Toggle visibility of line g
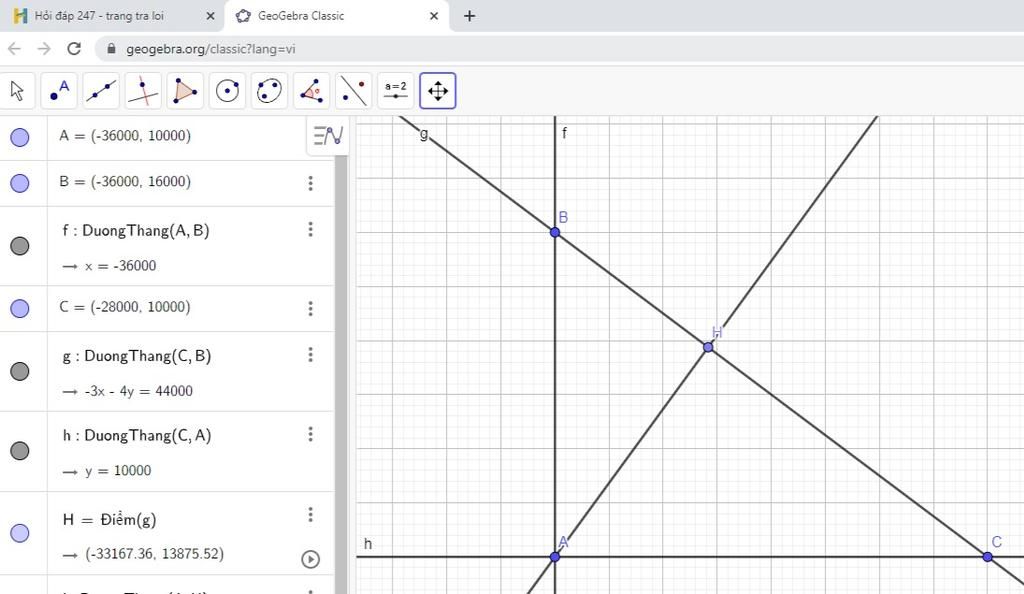Screen dimensions: 1024x594 coord(20,371)
